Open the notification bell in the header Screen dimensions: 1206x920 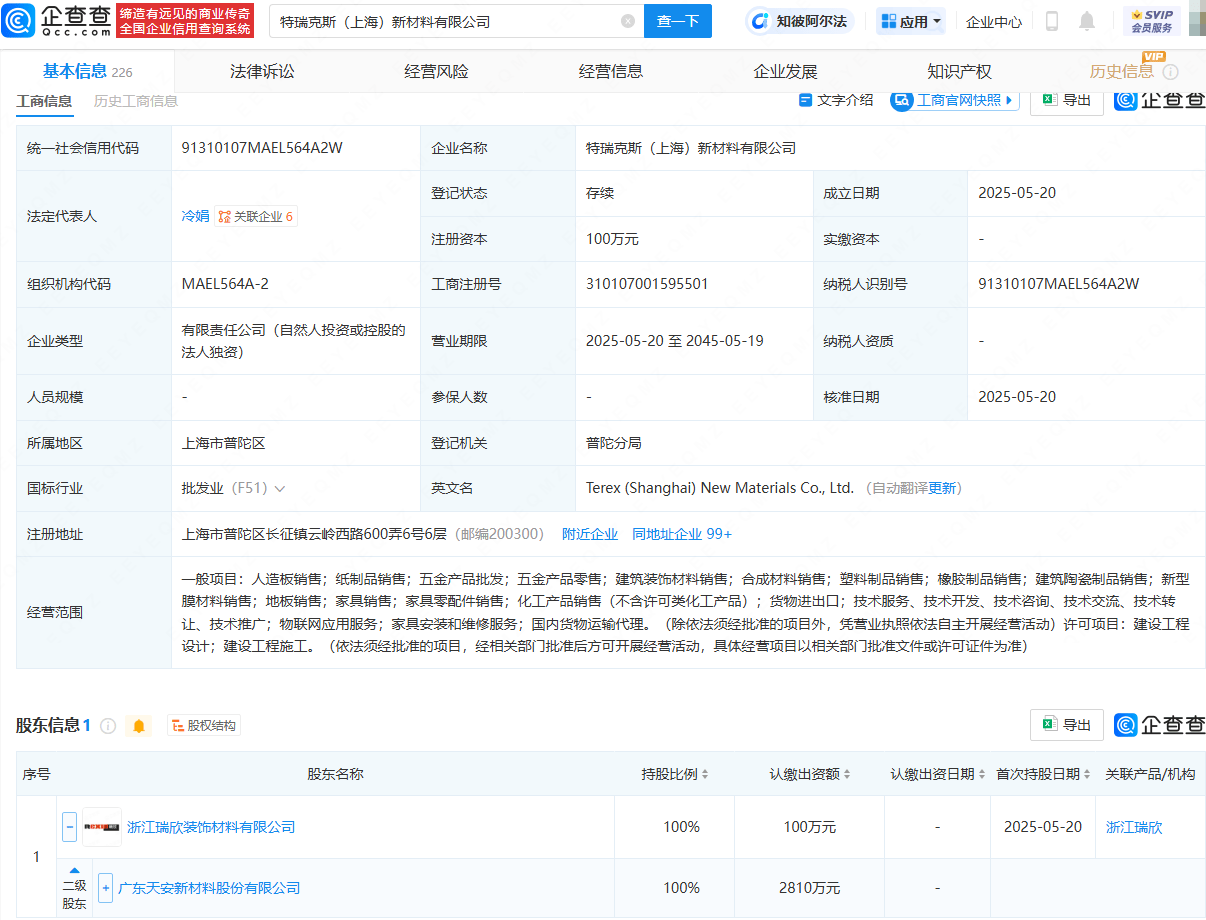coord(1087,21)
